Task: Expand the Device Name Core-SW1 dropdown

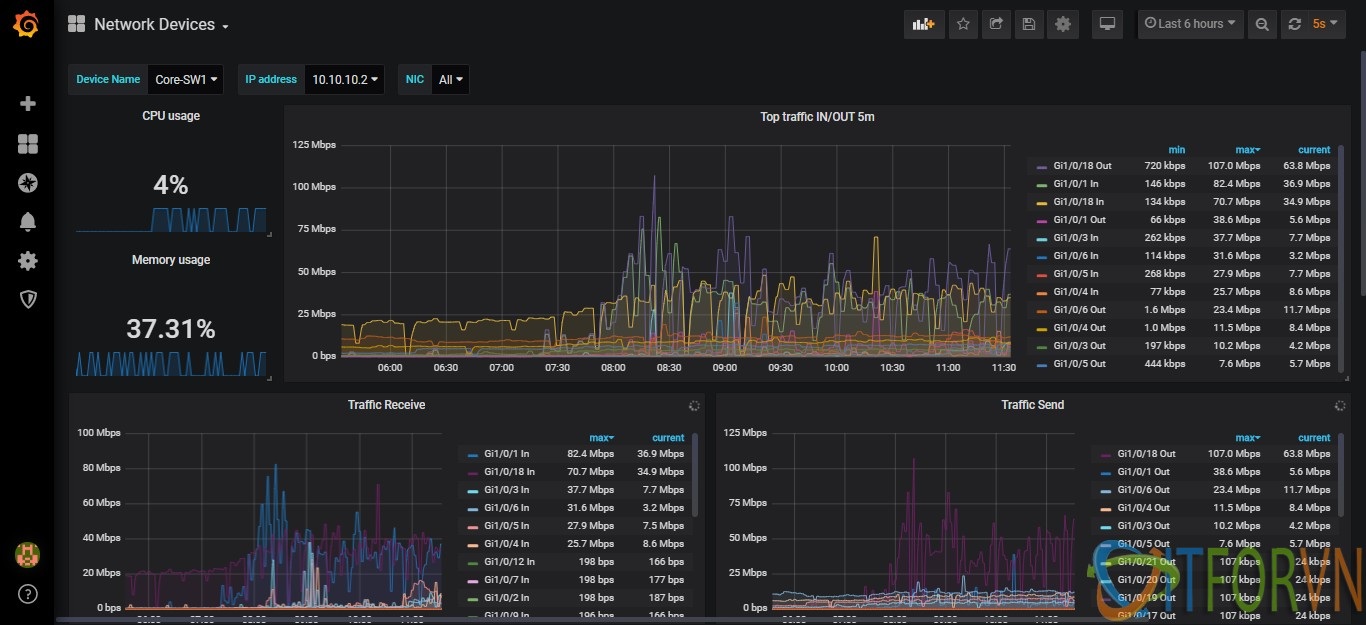Action: 186,80
